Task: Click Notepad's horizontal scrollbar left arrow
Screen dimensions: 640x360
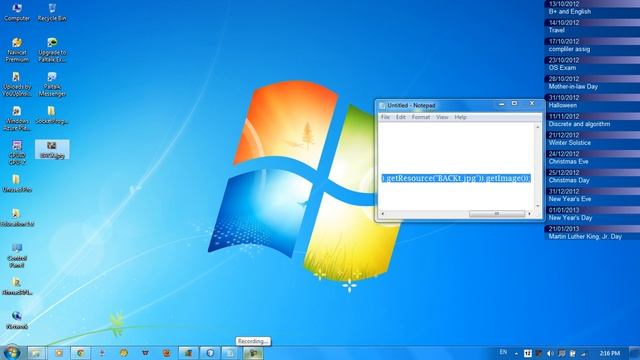Action: tap(382, 213)
